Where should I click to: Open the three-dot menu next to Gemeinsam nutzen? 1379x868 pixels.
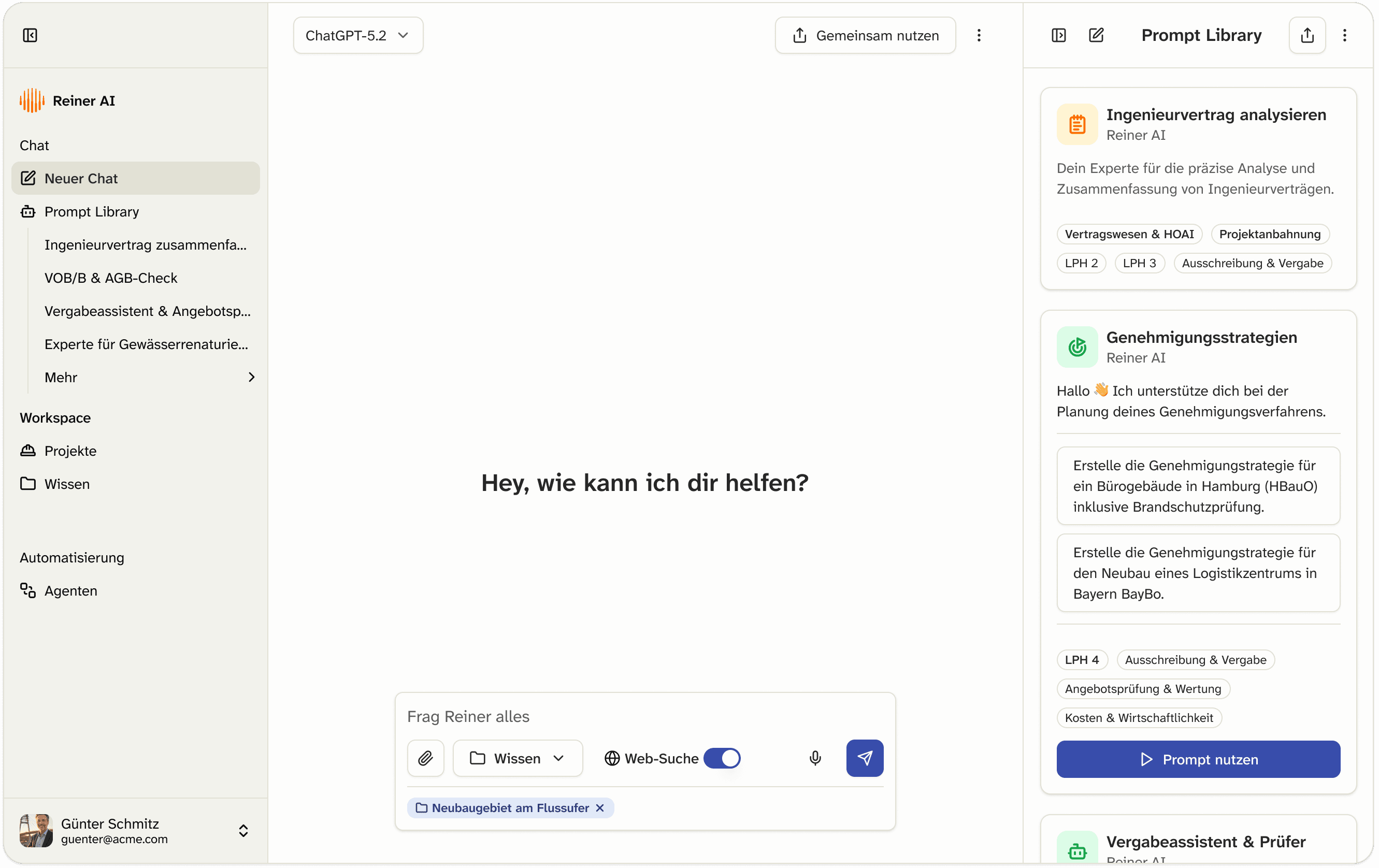979,36
